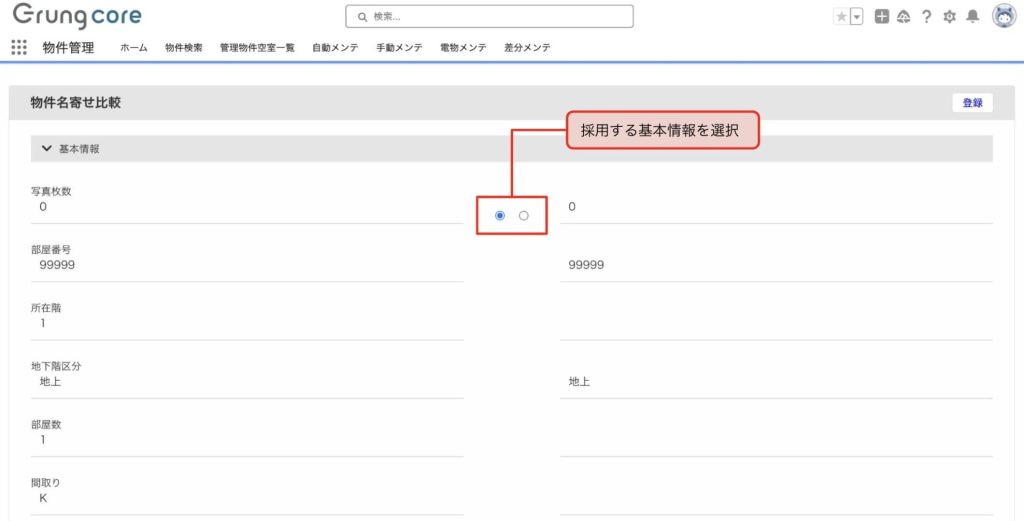Go to the 自動メンテ tab
This screenshot has width=1024, height=521.
[335, 48]
